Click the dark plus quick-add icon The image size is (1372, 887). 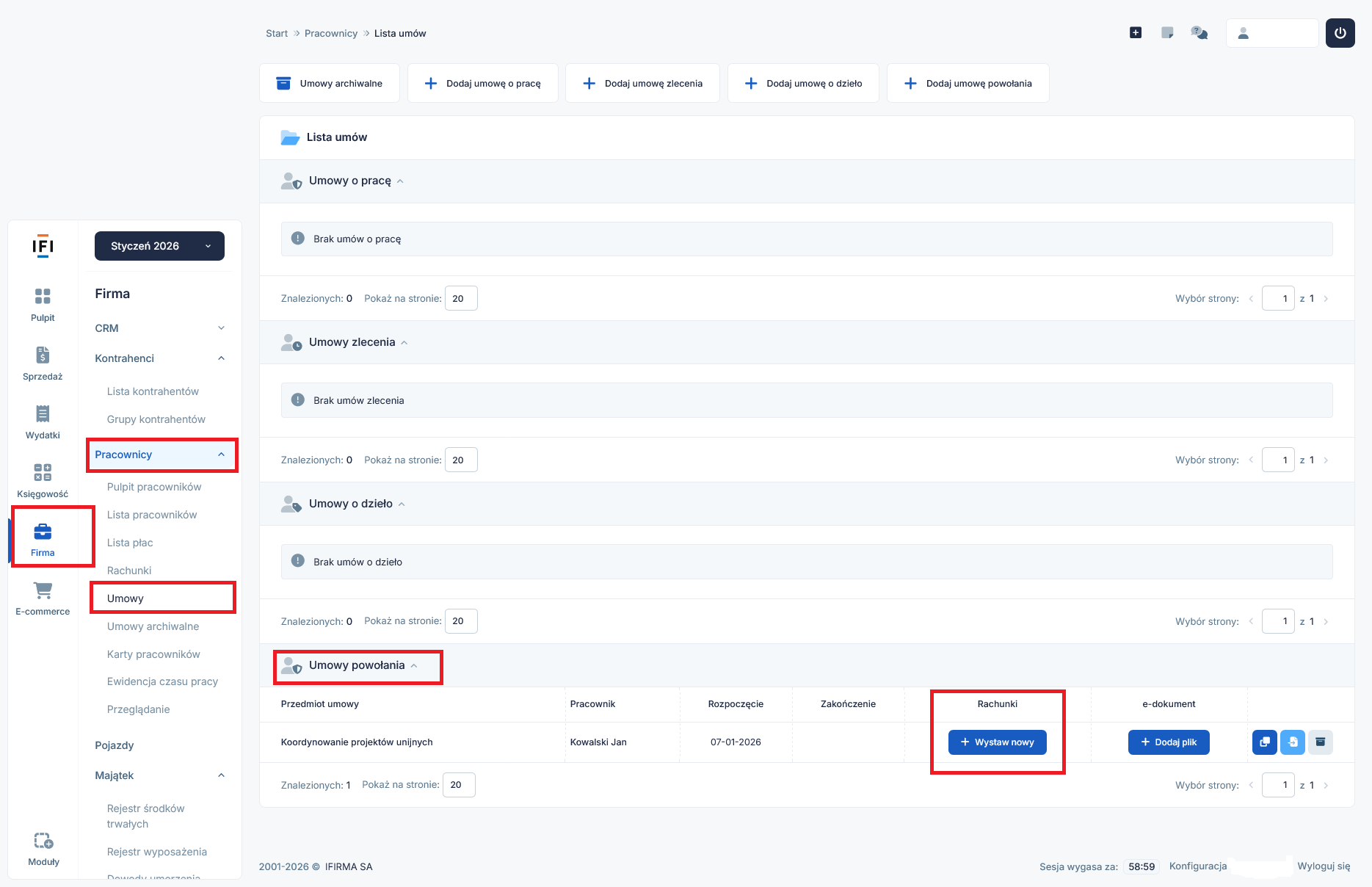[1136, 33]
